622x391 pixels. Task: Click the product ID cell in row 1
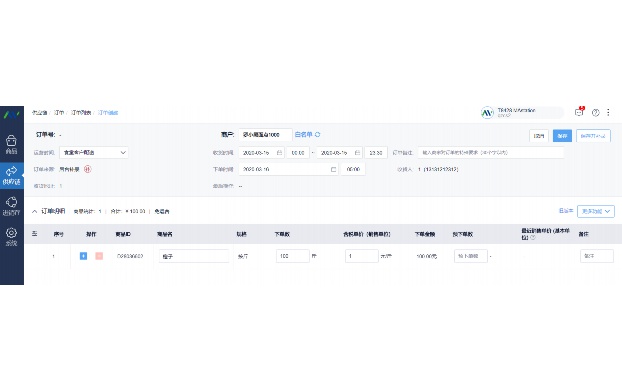coord(130,256)
